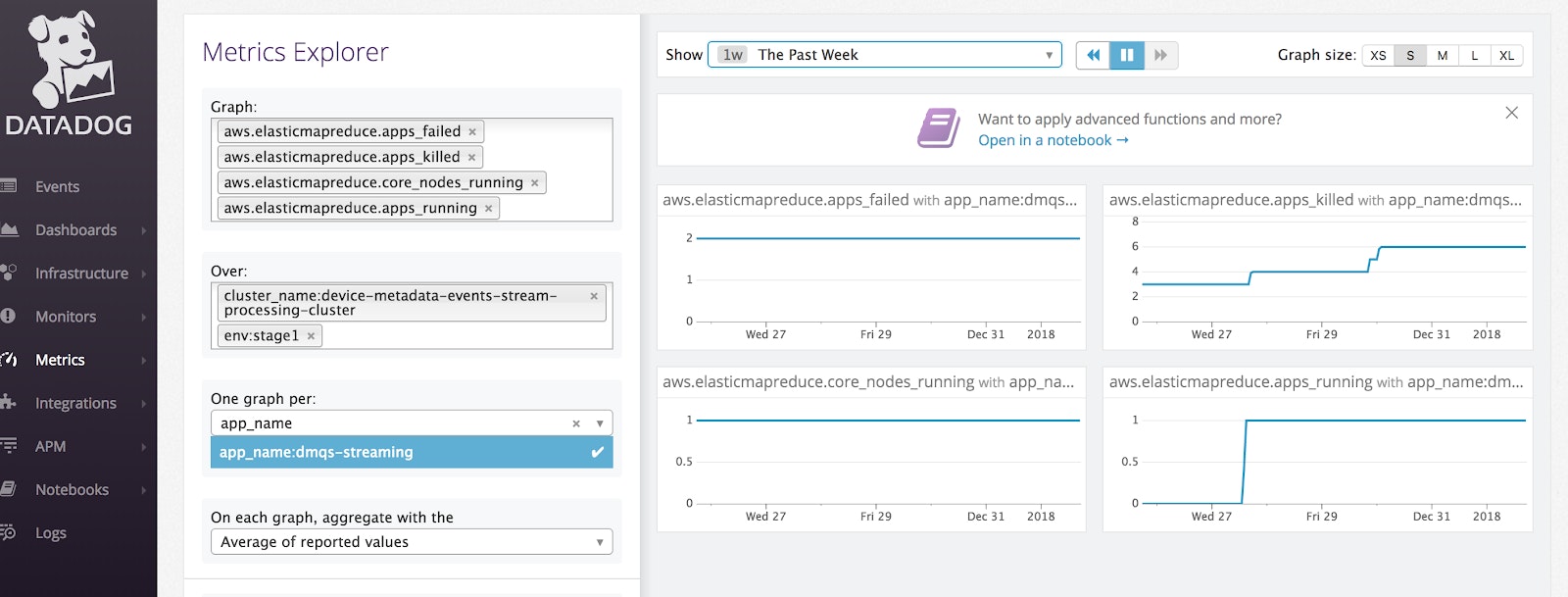The image size is (1568, 597).
Task: Remove the env:stage1 filter tag
Action: pyautogui.click(x=311, y=336)
